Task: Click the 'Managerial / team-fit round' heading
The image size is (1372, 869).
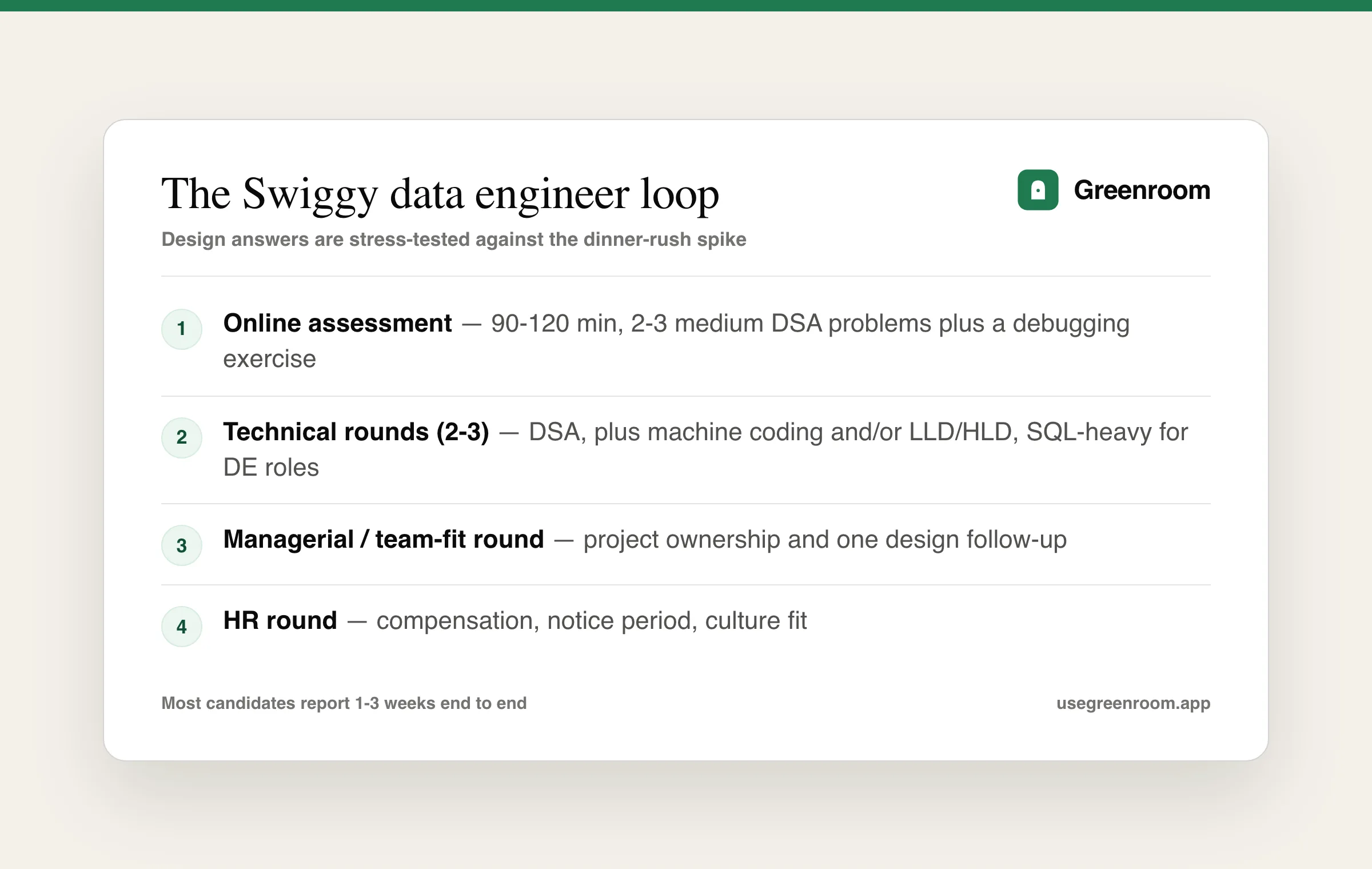Action: click(384, 540)
